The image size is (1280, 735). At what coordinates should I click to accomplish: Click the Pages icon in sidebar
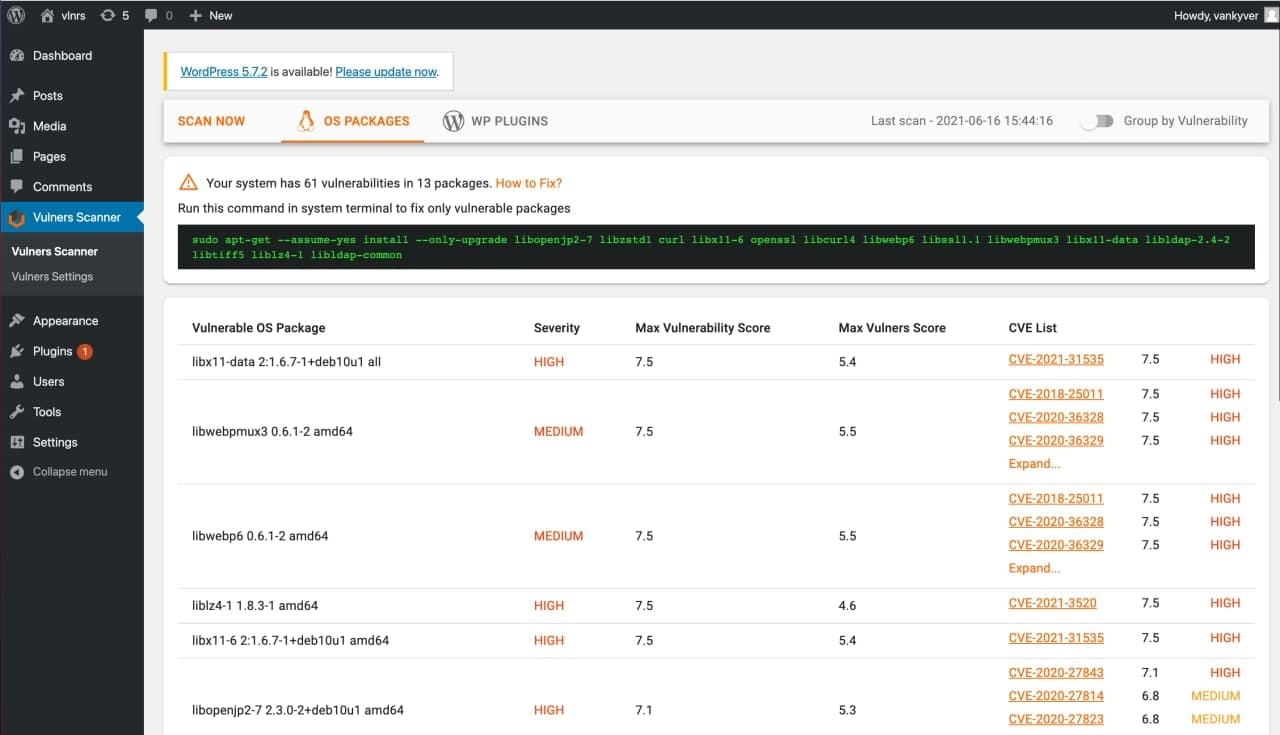pos(17,156)
